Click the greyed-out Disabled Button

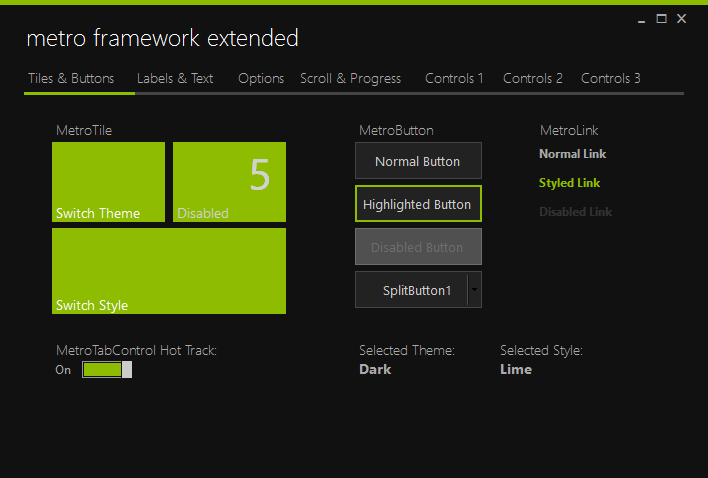click(418, 246)
